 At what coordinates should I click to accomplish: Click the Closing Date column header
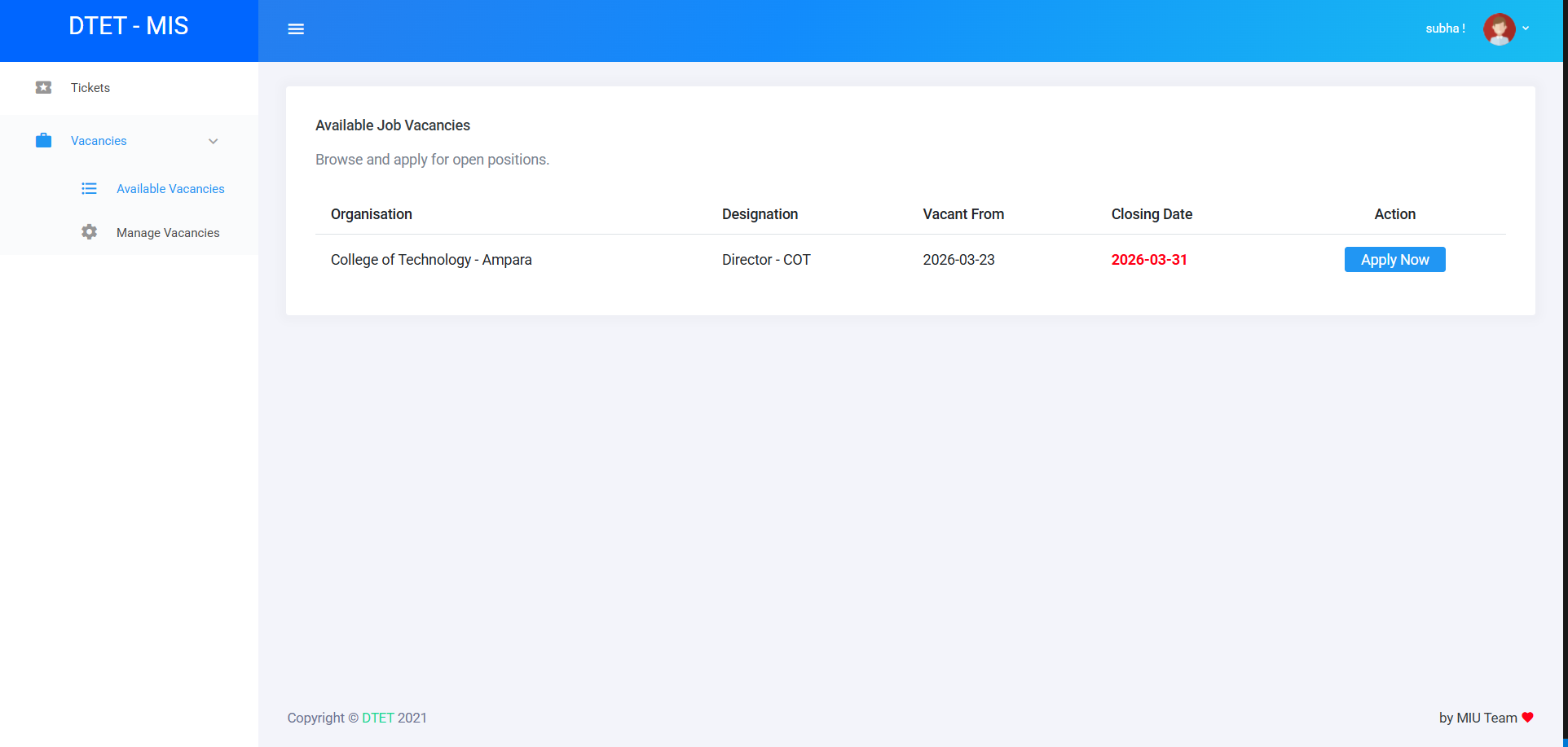pyautogui.click(x=1152, y=214)
